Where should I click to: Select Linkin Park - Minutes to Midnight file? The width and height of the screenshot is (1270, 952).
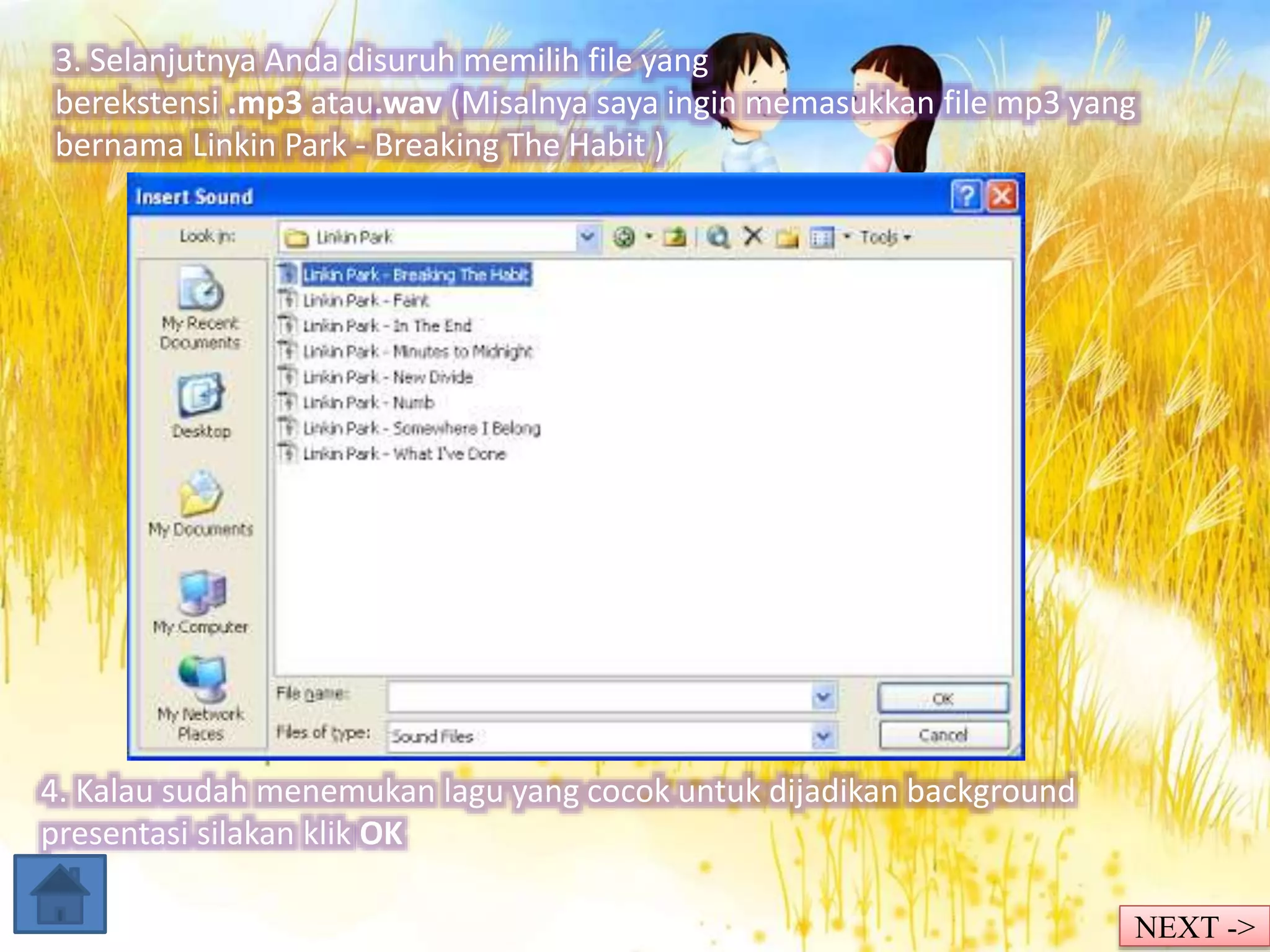417,351
